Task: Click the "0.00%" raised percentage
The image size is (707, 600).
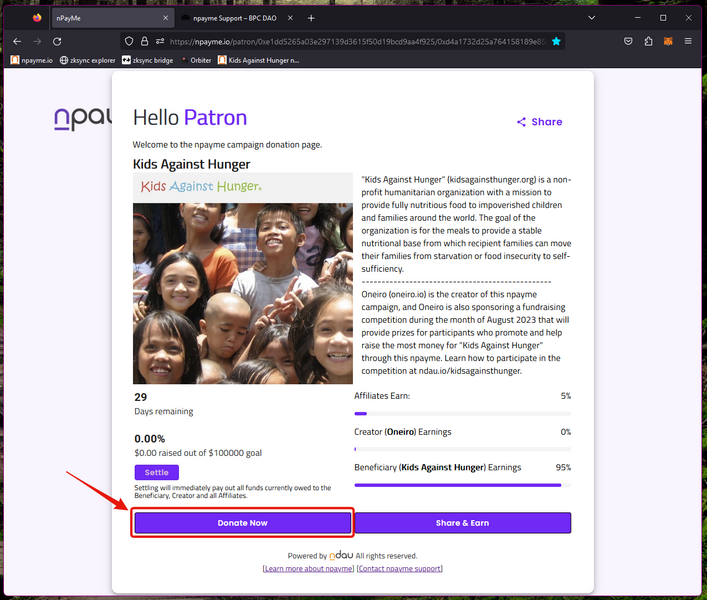Action: tap(150, 439)
